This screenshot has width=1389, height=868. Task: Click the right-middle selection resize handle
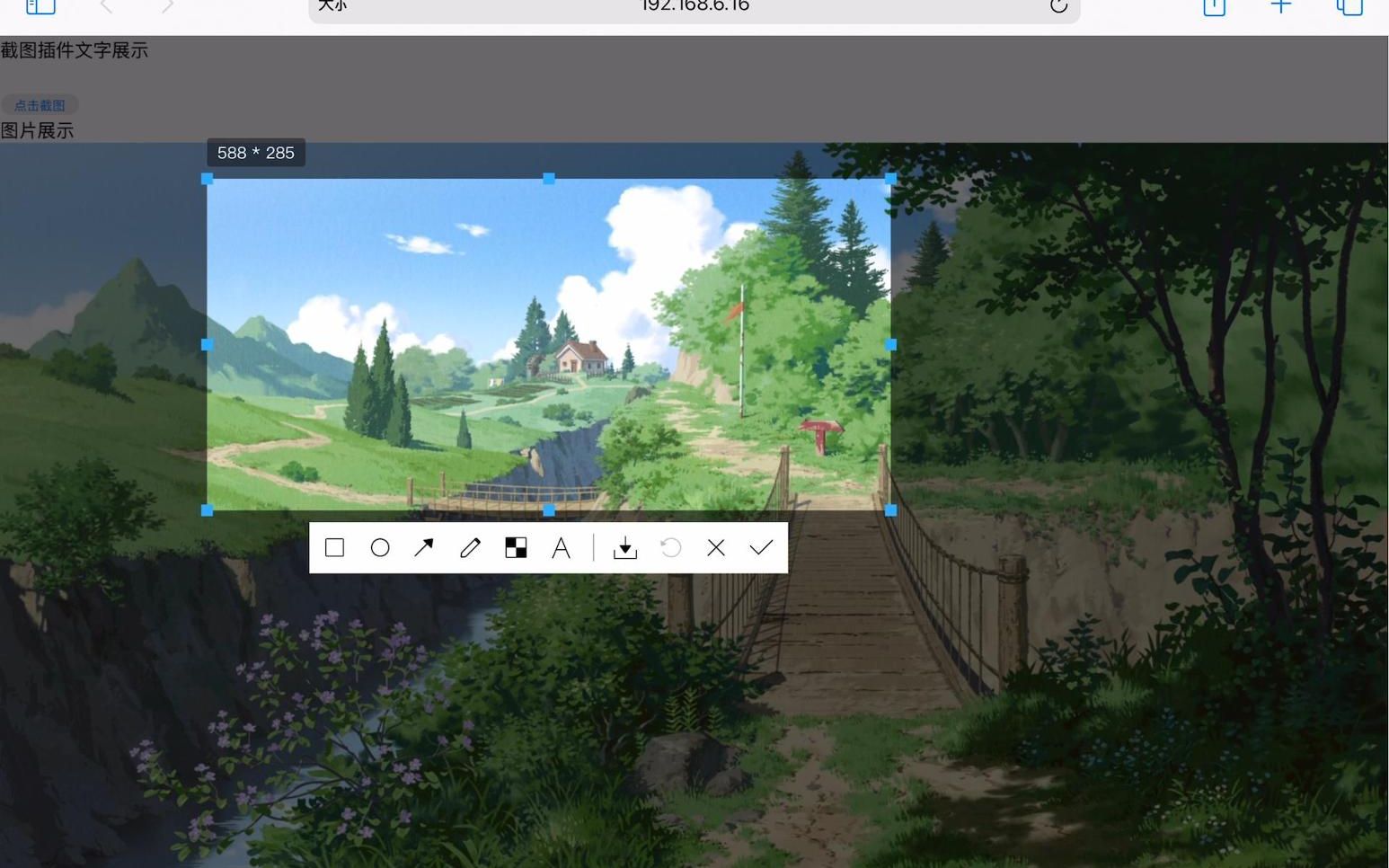coord(890,344)
